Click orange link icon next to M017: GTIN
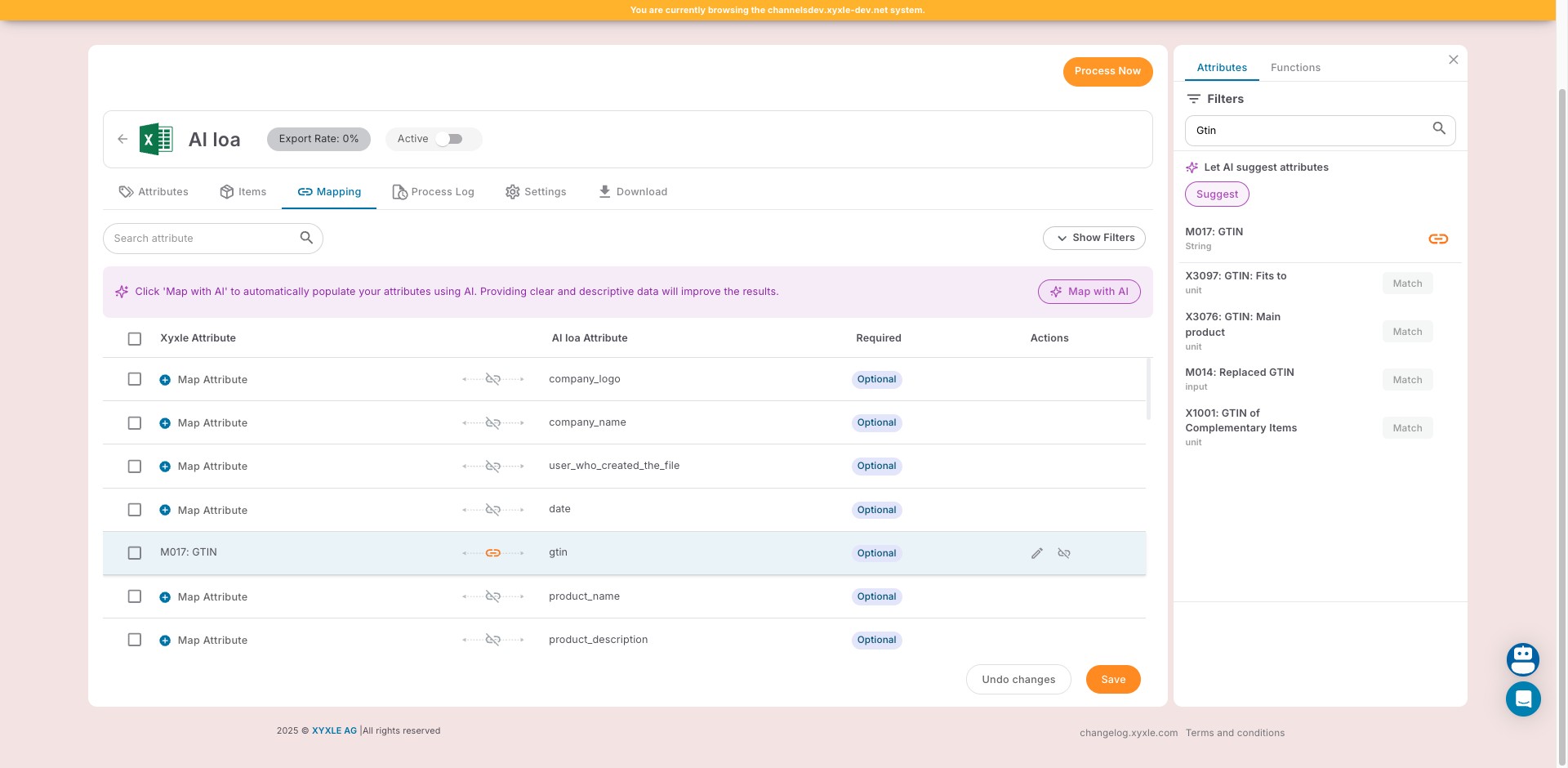Viewport: 1568px width, 768px height. click(x=1437, y=239)
